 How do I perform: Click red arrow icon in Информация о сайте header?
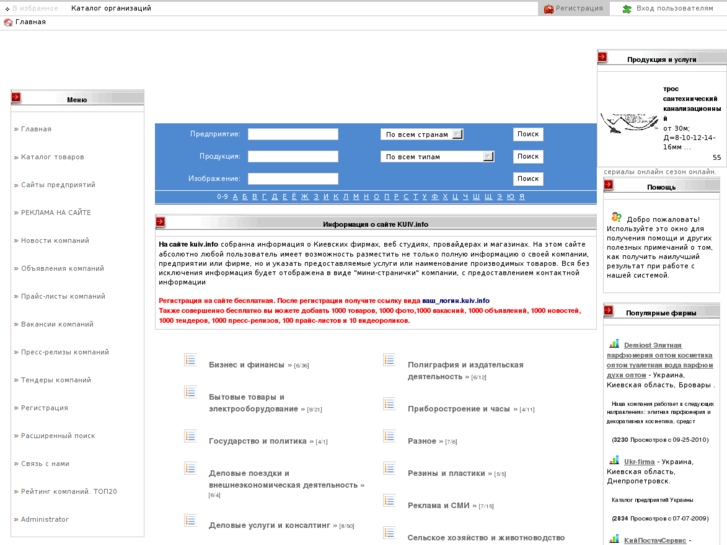pyautogui.click(x=160, y=222)
